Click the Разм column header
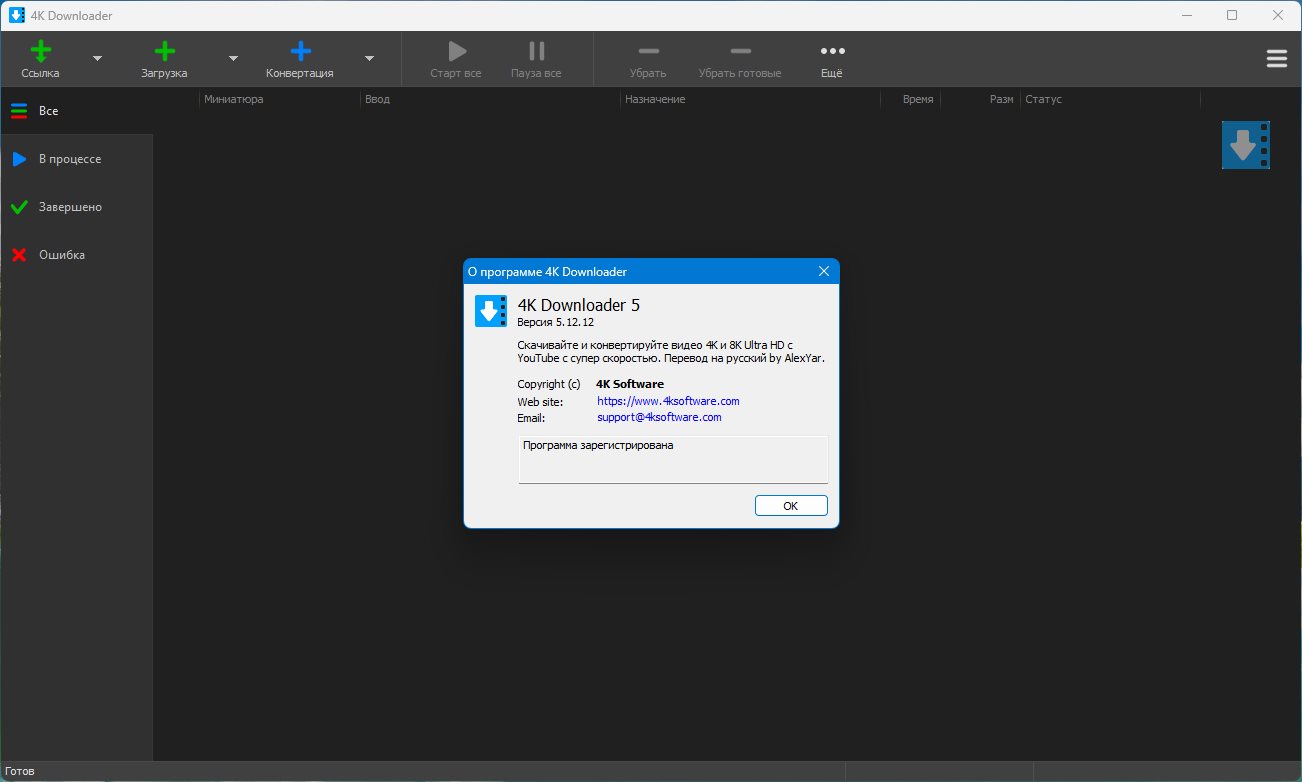The height and width of the screenshot is (782, 1302). (980, 99)
